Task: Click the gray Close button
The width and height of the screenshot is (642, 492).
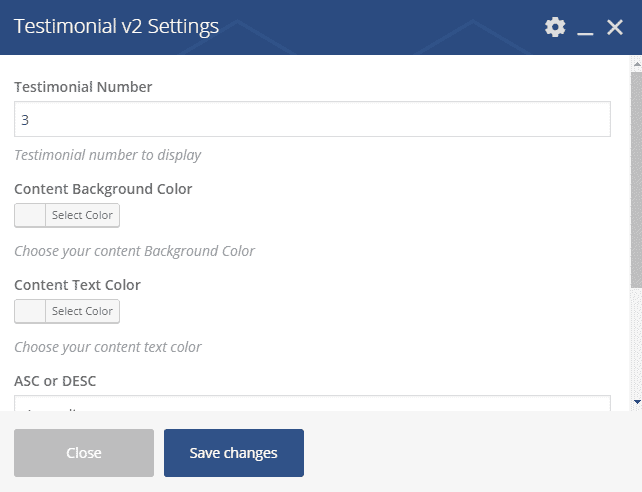Action: pyautogui.click(x=84, y=453)
